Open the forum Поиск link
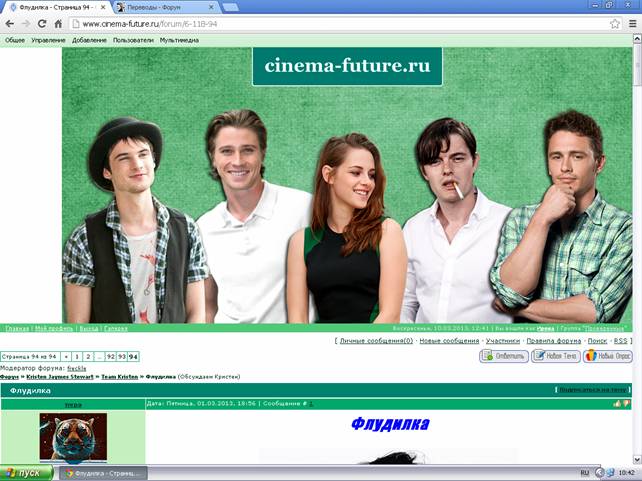Screen dimensions: 642x481 coord(597,341)
